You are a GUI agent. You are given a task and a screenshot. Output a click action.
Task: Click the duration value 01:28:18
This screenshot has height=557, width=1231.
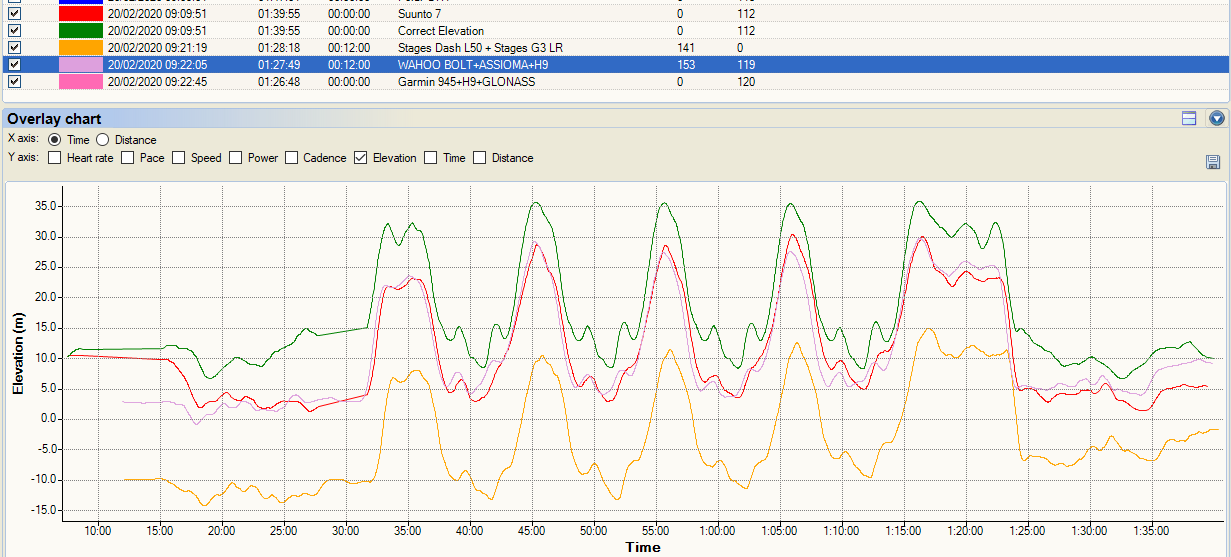click(278, 47)
